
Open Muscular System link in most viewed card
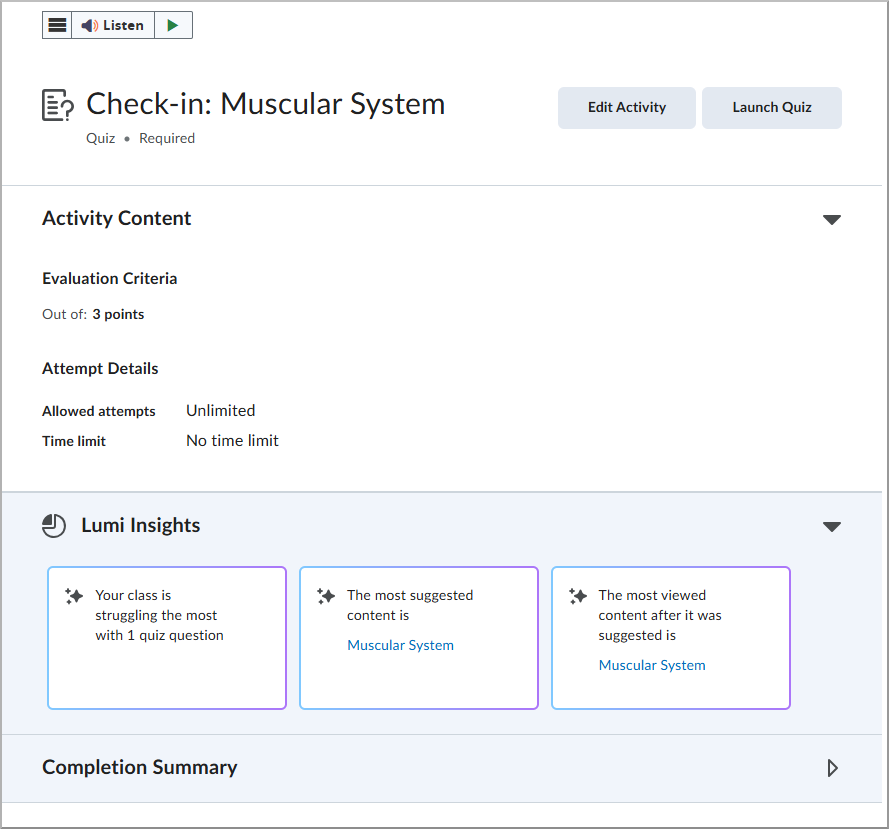(652, 665)
